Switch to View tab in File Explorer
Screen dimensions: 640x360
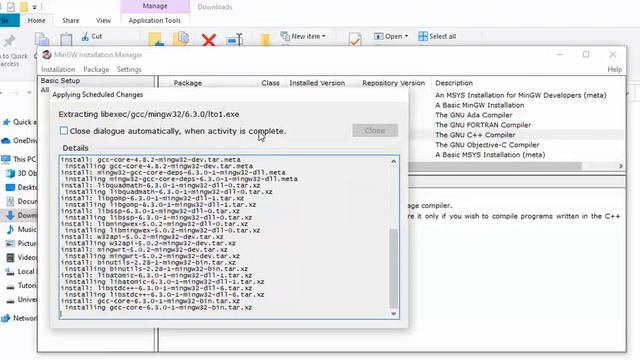(103, 20)
